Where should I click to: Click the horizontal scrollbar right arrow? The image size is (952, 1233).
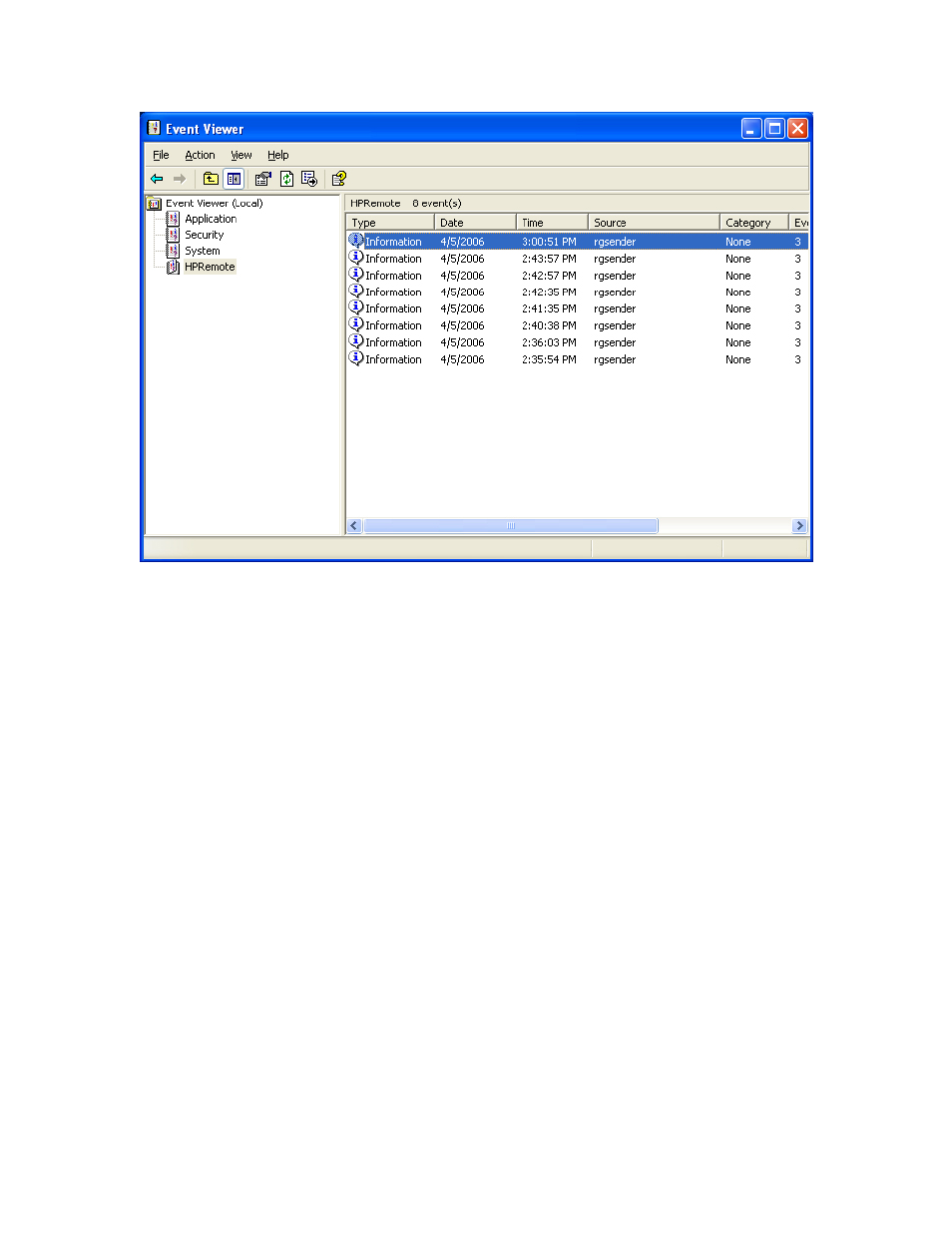pyautogui.click(x=799, y=526)
